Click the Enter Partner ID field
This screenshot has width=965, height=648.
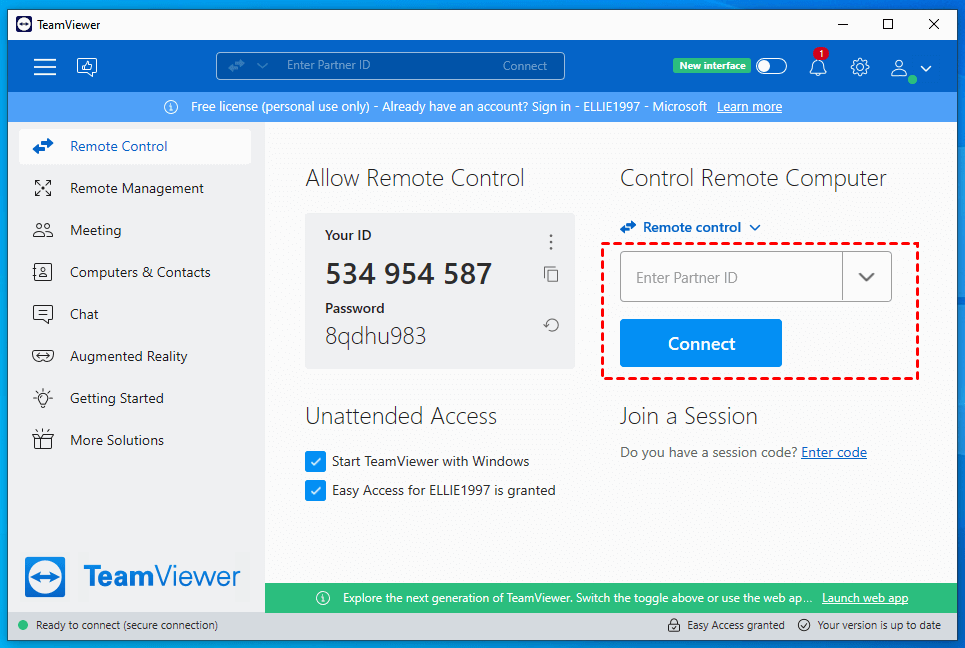pos(731,277)
